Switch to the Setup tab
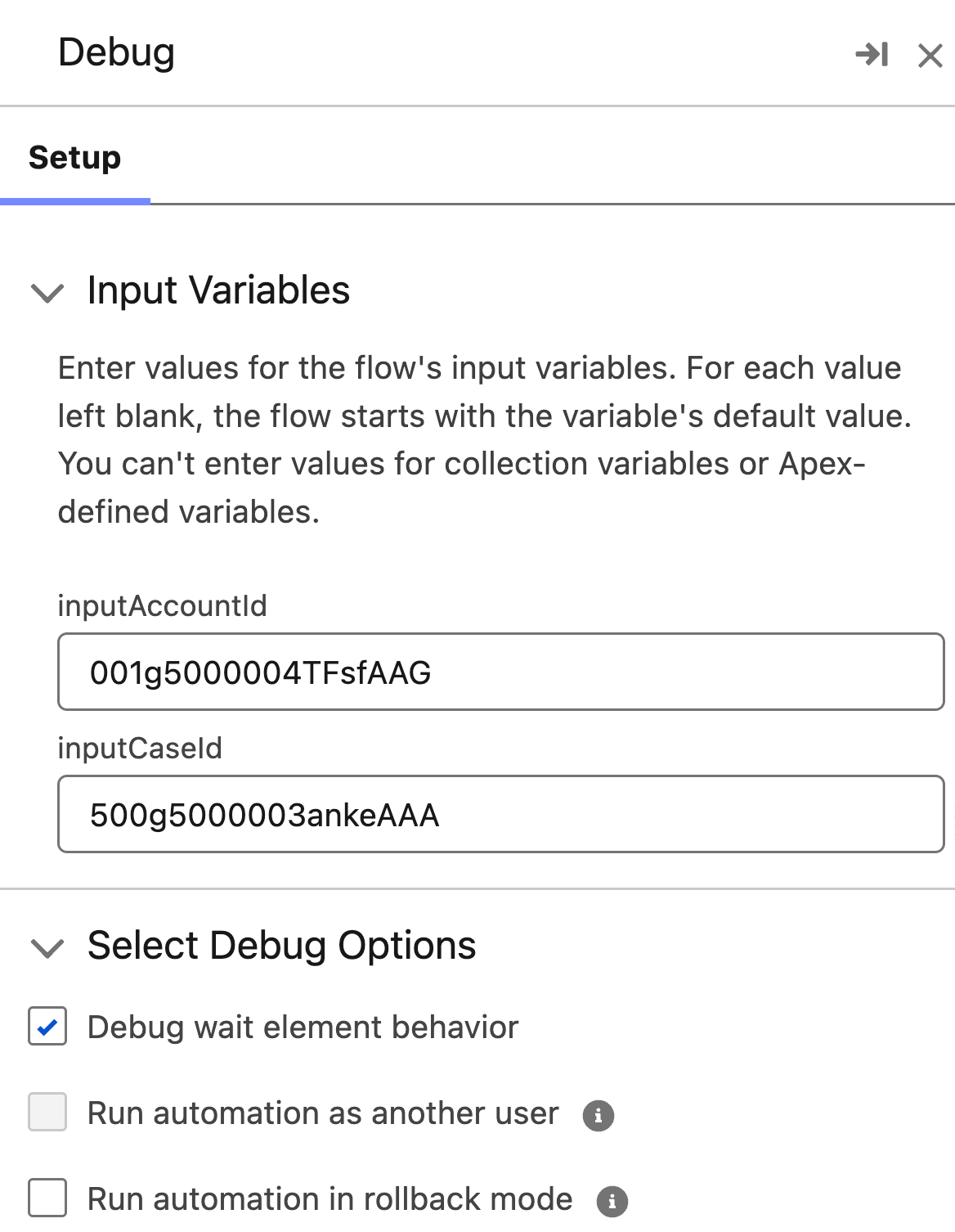Viewport: 955px width, 1232px height. 75,157
